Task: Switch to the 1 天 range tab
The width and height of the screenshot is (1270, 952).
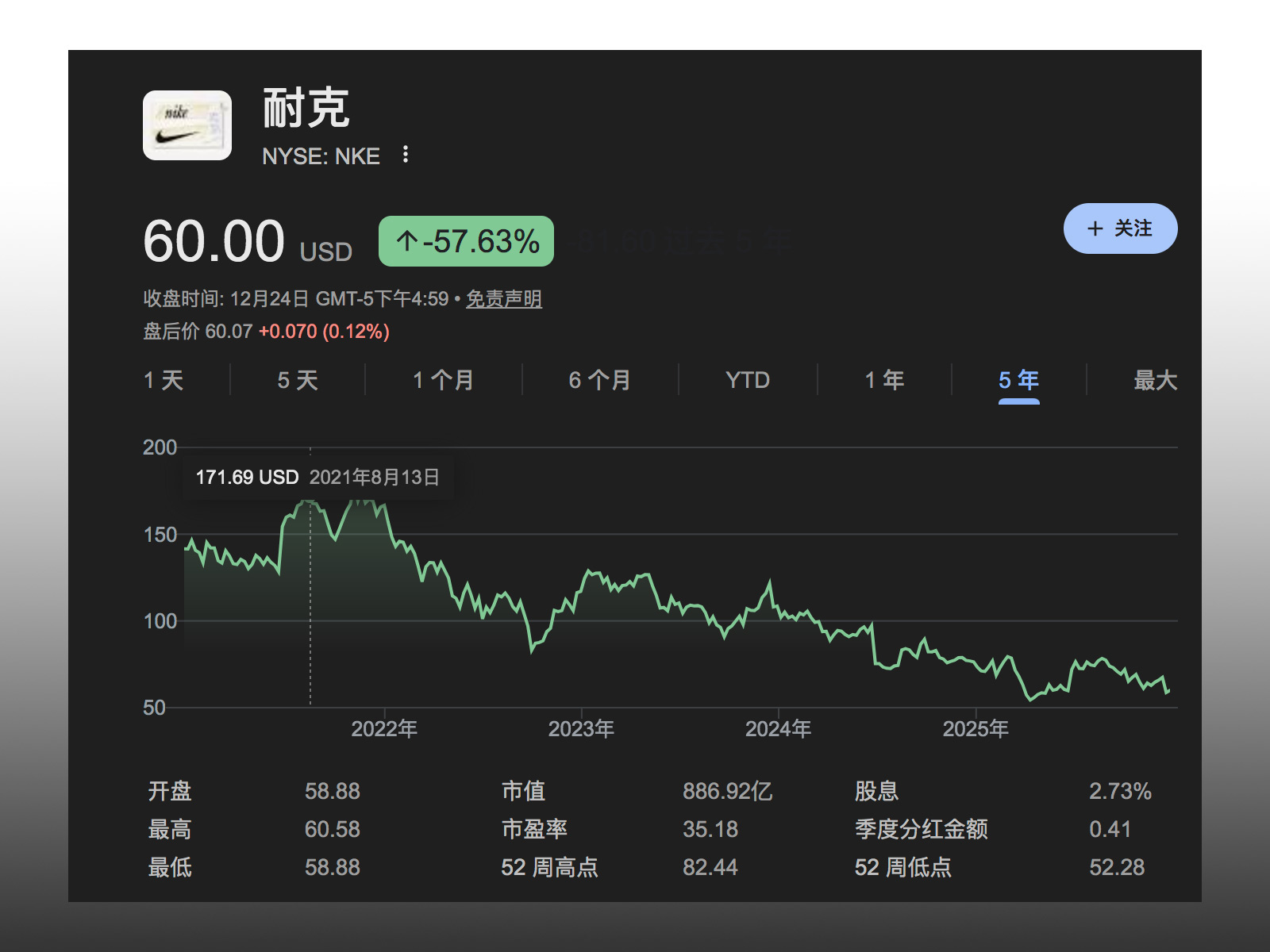Action: [x=164, y=380]
